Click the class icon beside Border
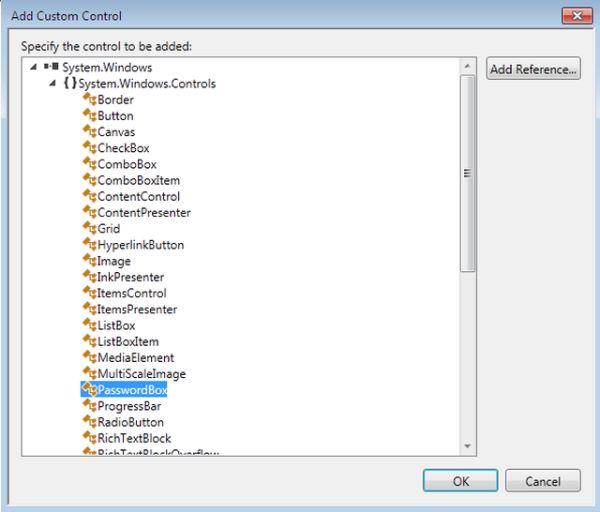Viewport: 600px width, 512px height. [90, 99]
